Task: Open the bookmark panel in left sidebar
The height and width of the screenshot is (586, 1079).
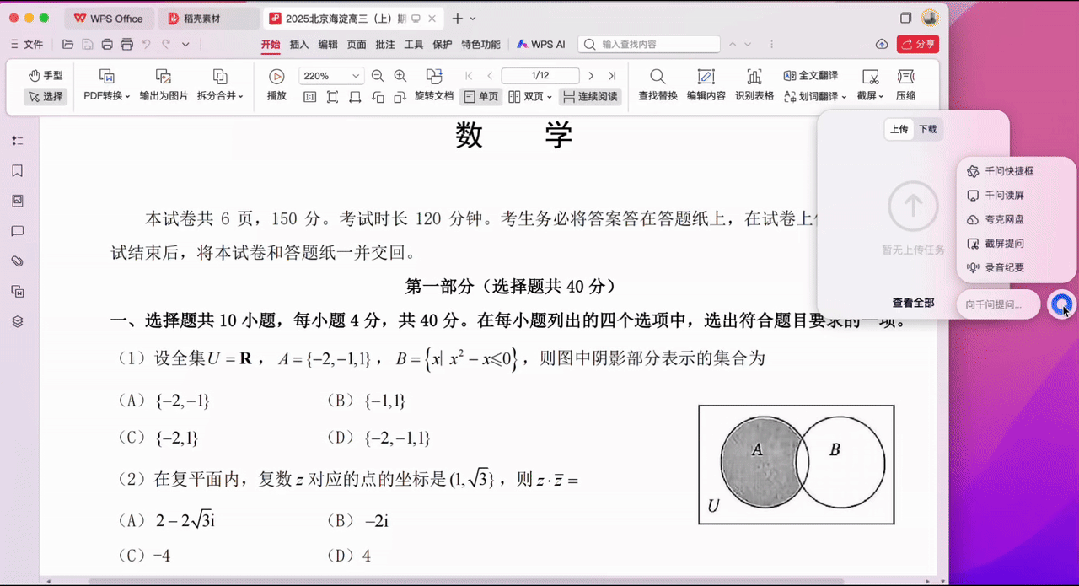Action: [17, 171]
